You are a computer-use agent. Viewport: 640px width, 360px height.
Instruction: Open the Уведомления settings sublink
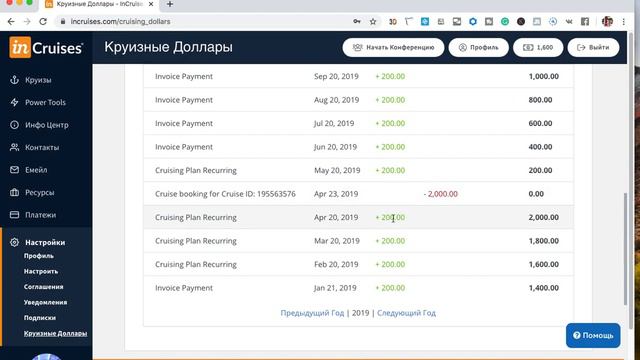pos(45,302)
